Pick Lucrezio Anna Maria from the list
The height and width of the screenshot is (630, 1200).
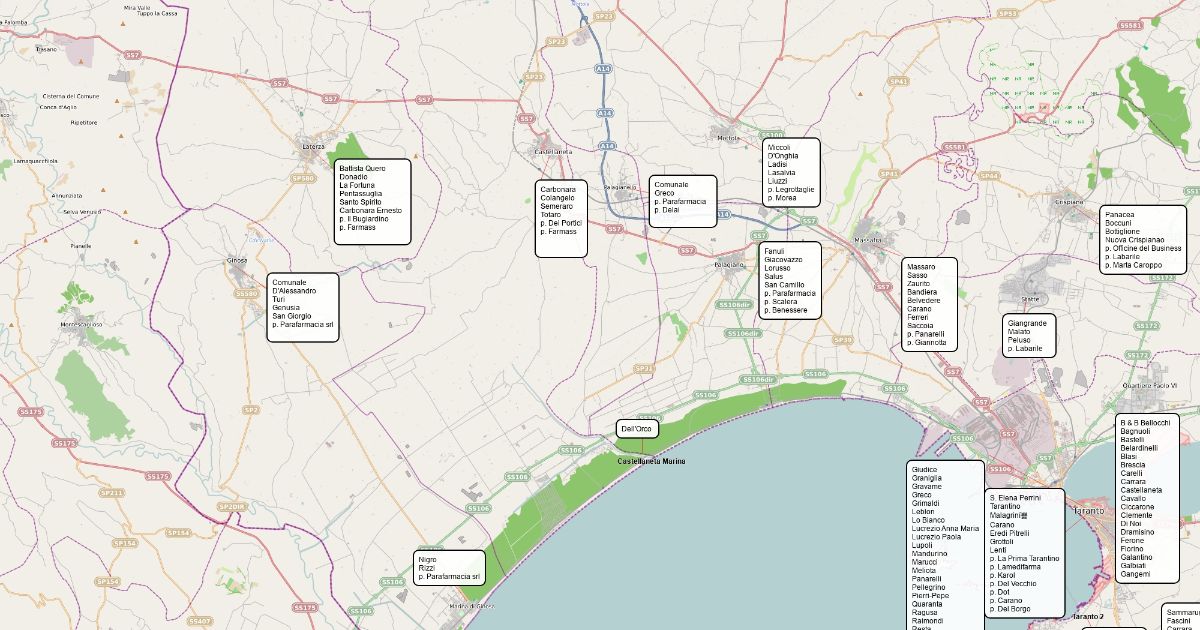pos(945,528)
